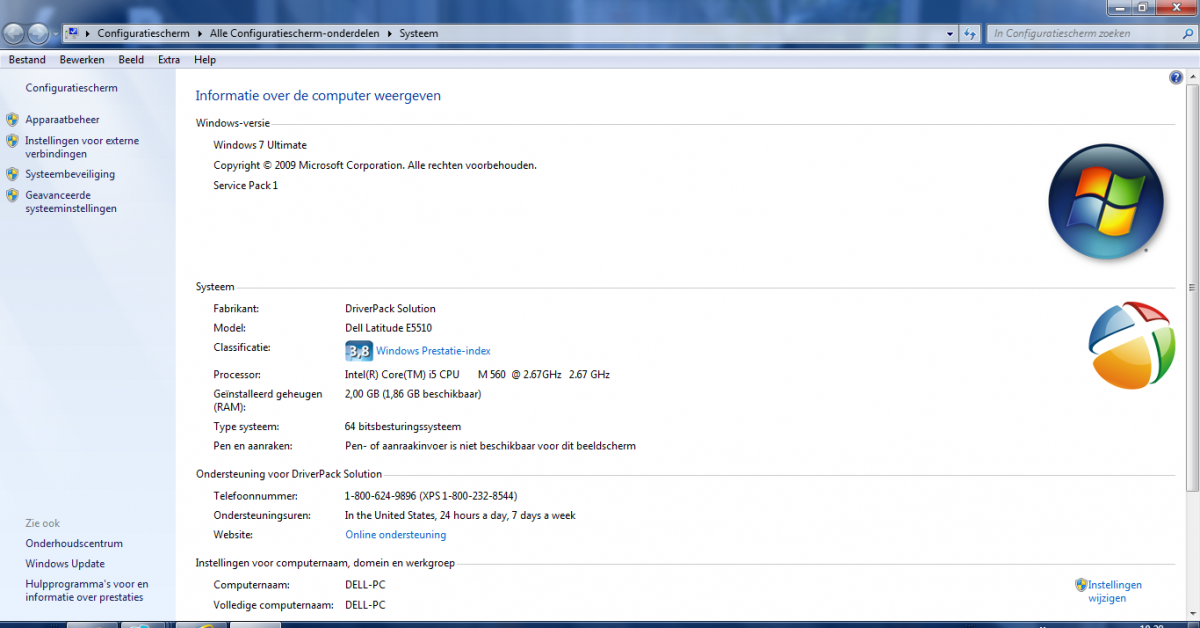Click the Computernaam value 'DELL-PC'

pyautogui.click(x=365, y=585)
